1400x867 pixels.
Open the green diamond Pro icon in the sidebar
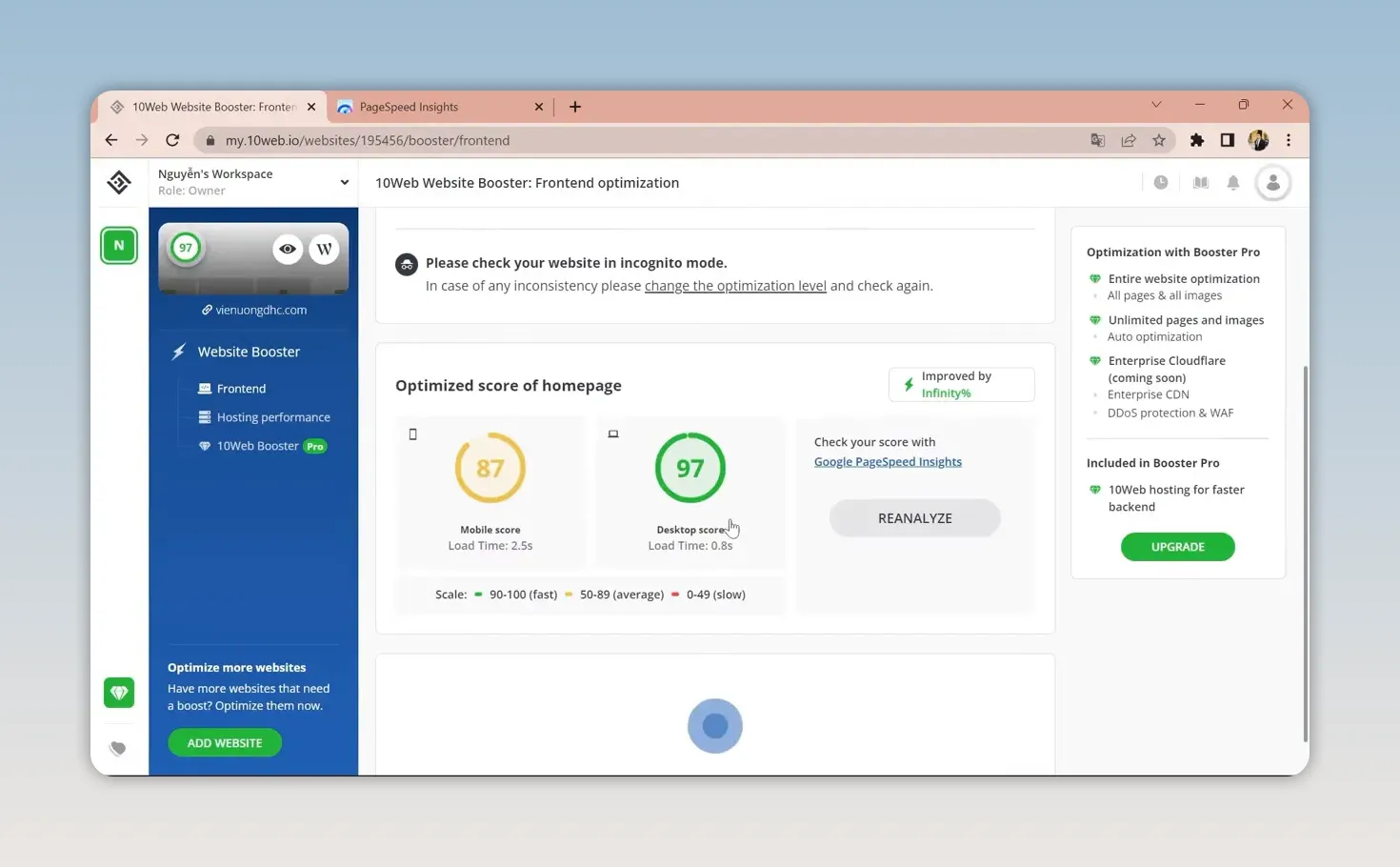(x=119, y=693)
